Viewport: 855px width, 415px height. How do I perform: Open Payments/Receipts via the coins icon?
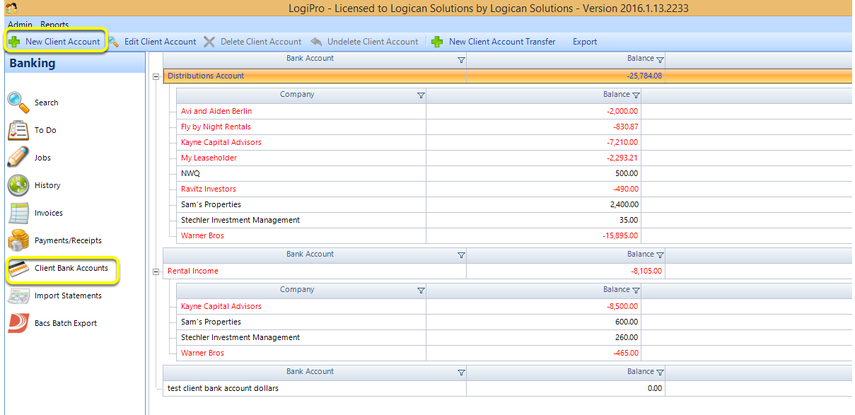[17, 240]
